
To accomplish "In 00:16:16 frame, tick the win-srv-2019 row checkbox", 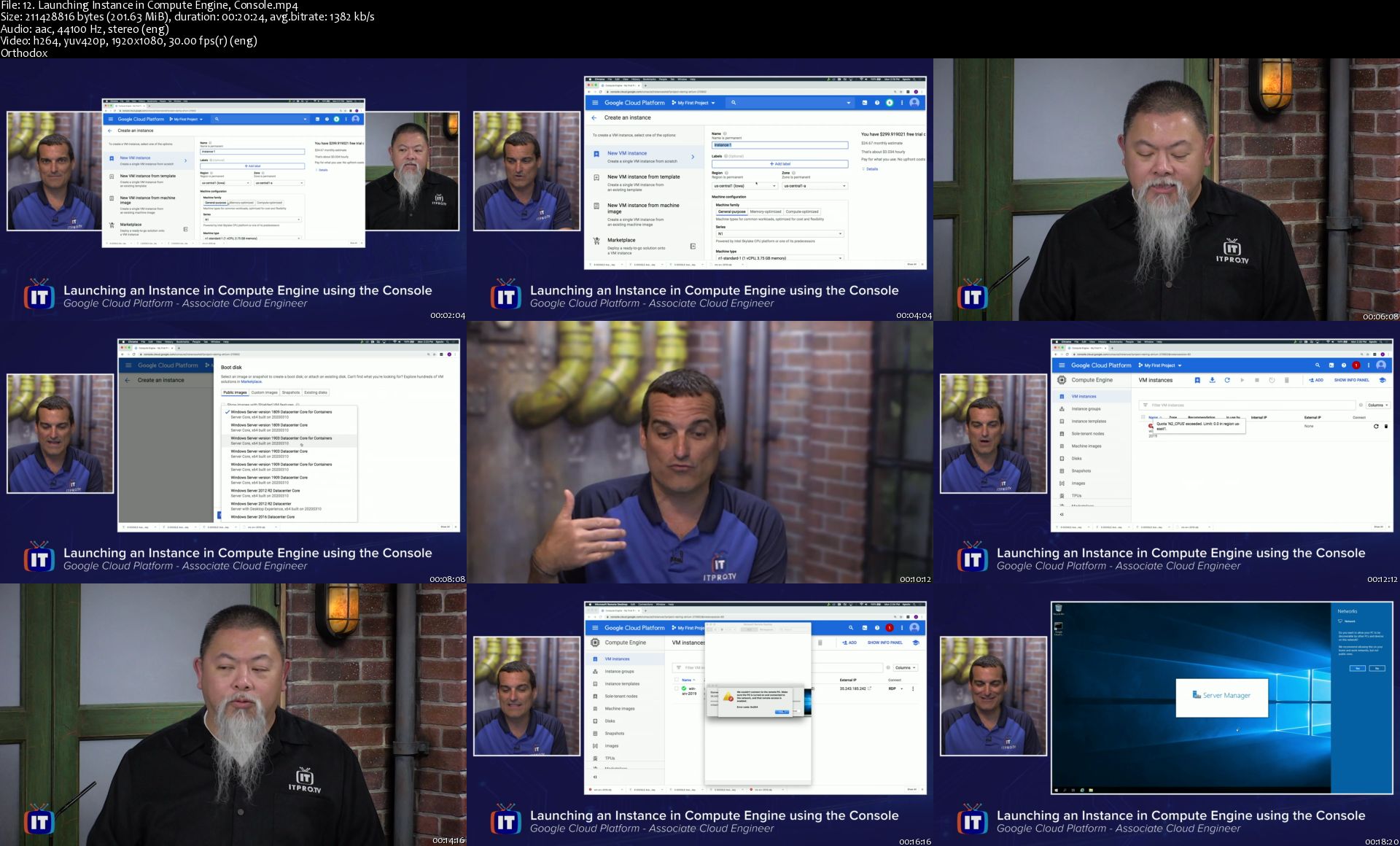I will coord(675,688).
